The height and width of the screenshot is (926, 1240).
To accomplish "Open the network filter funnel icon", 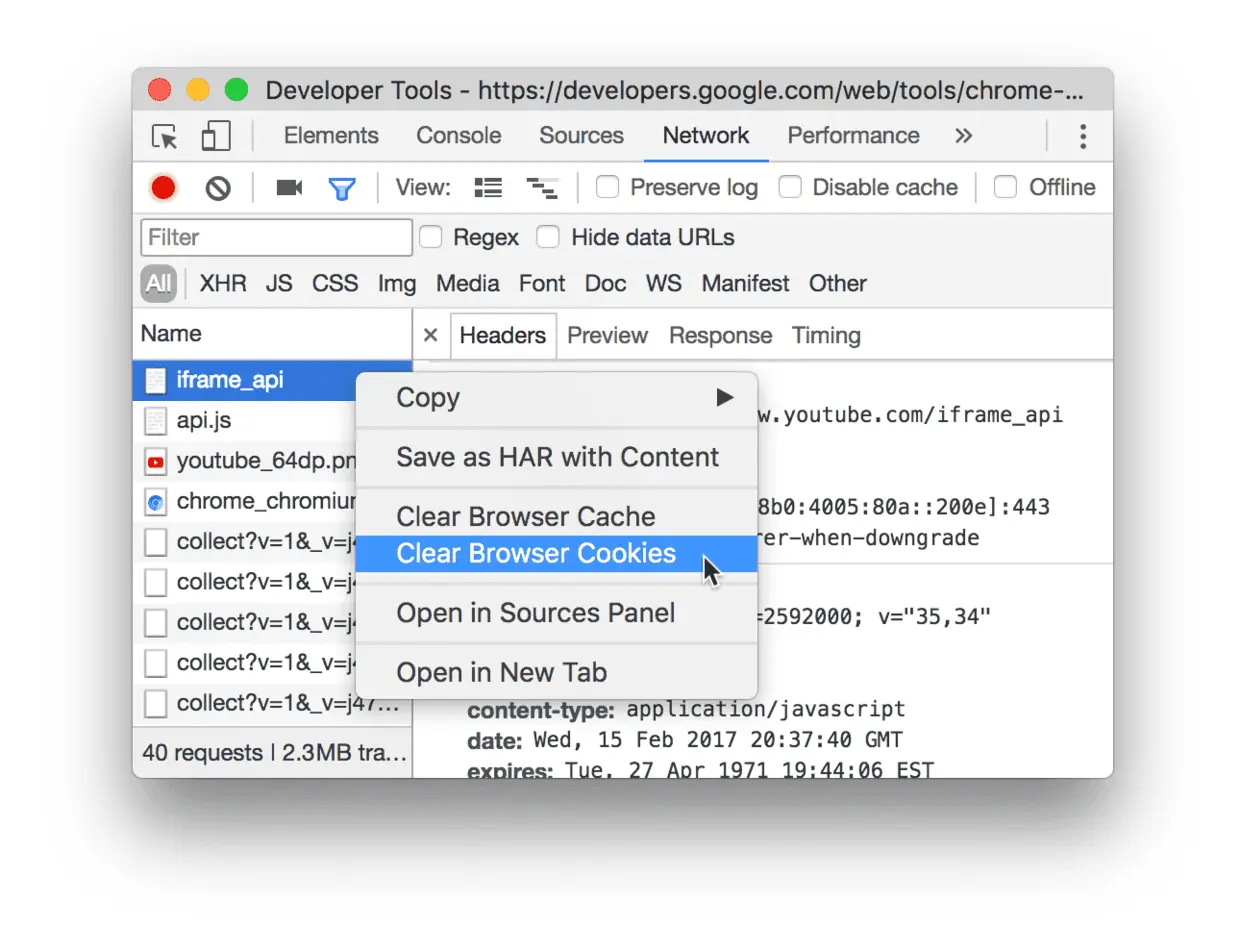I will (343, 188).
